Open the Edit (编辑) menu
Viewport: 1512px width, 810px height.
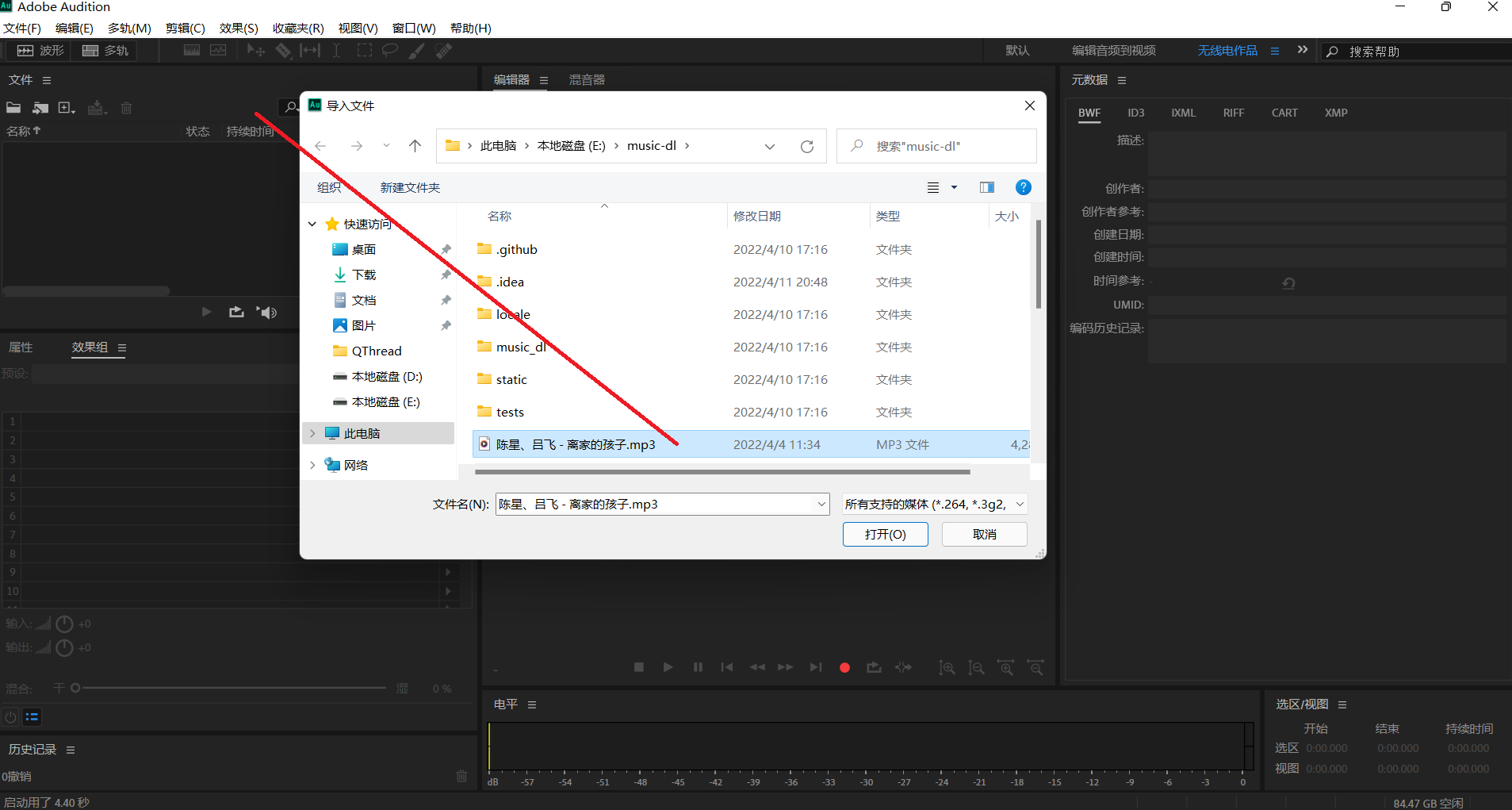(75, 29)
